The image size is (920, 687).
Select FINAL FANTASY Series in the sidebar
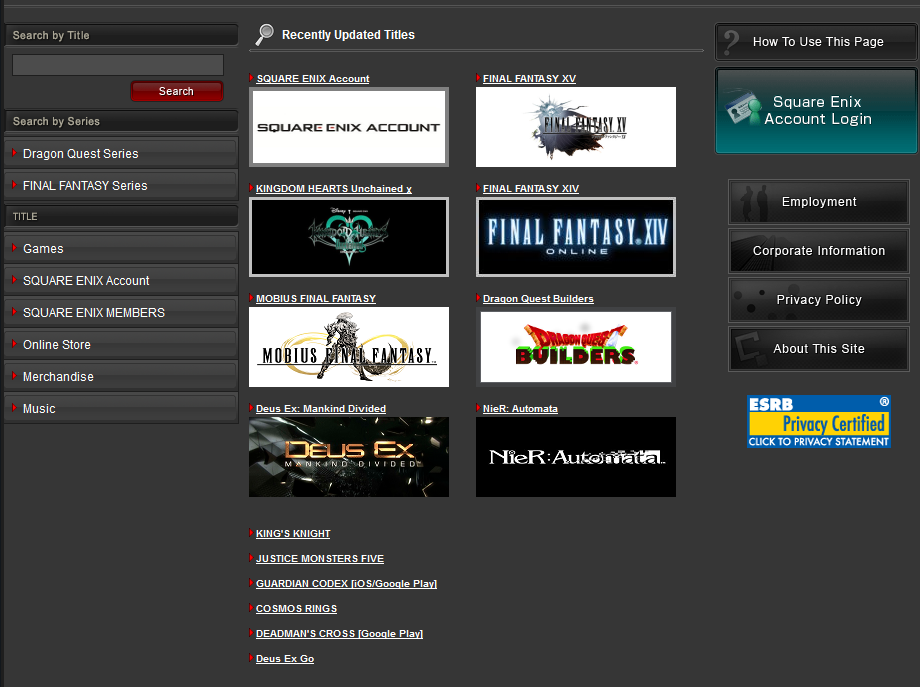pyautogui.click(x=121, y=186)
